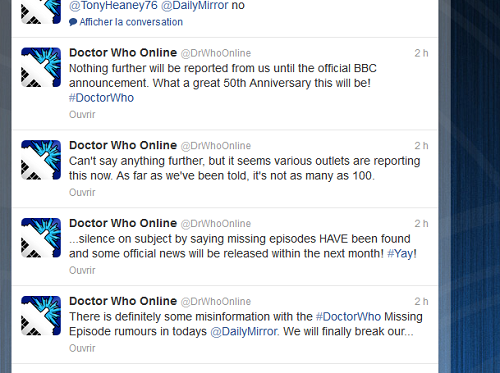500x373 pixels.
Task: Click the speech bubble conversation icon
Action: coord(73,22)
